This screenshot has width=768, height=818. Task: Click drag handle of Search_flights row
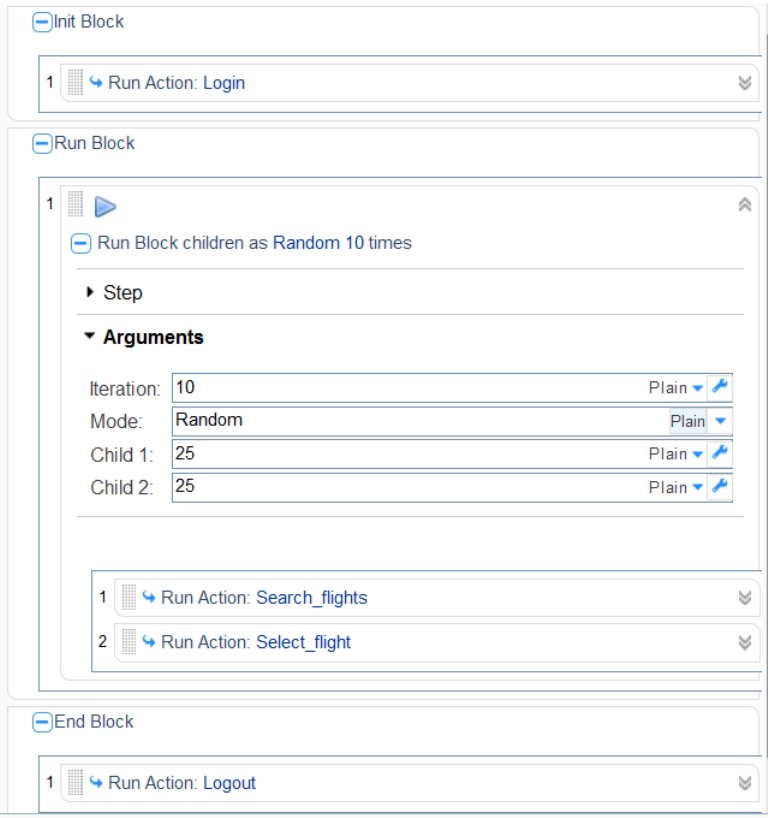[x=128, y=598]
